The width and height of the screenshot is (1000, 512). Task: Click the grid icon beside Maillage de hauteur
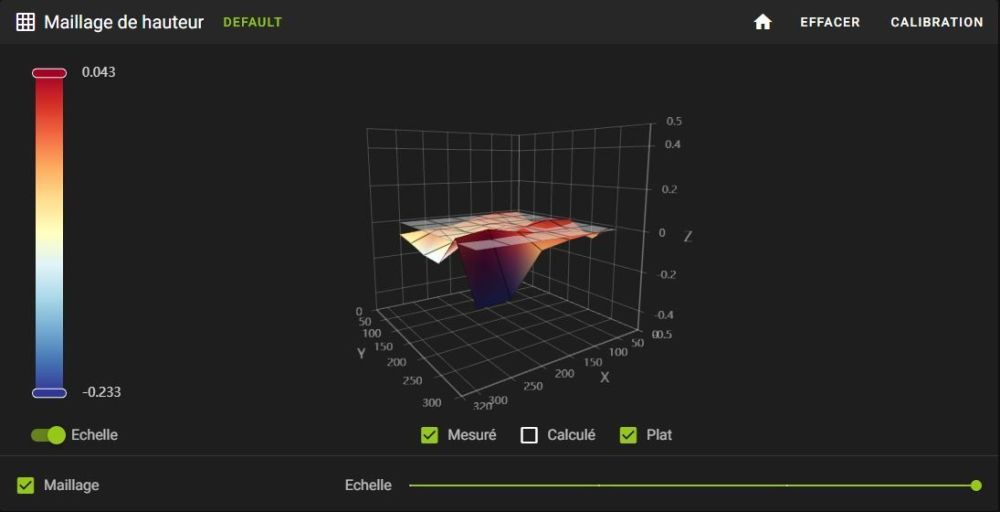coord(26,22)
